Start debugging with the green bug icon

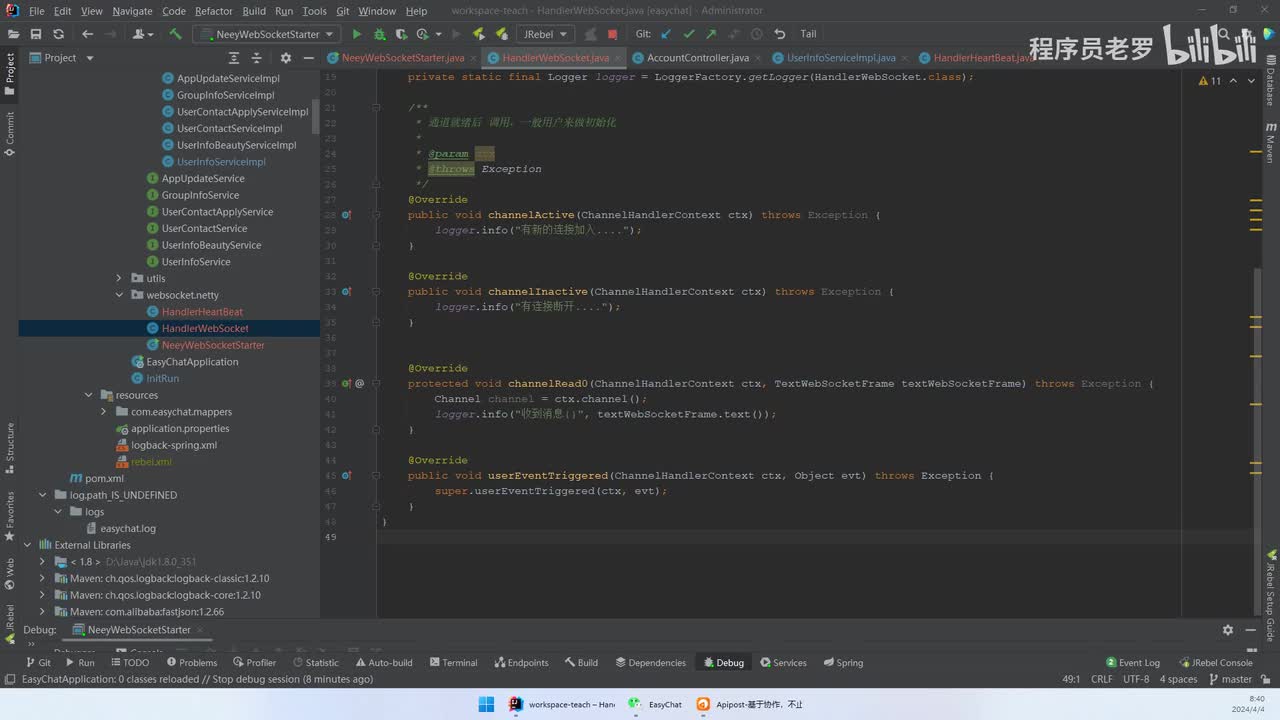tap(380, 34)
